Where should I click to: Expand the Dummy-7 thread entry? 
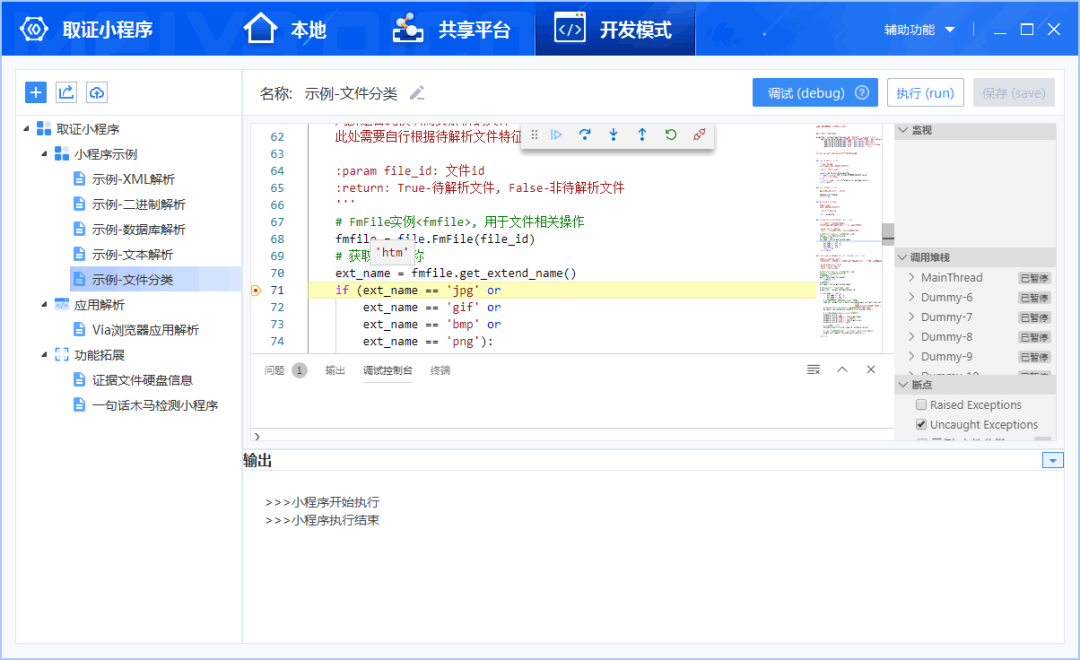point(912,317)
